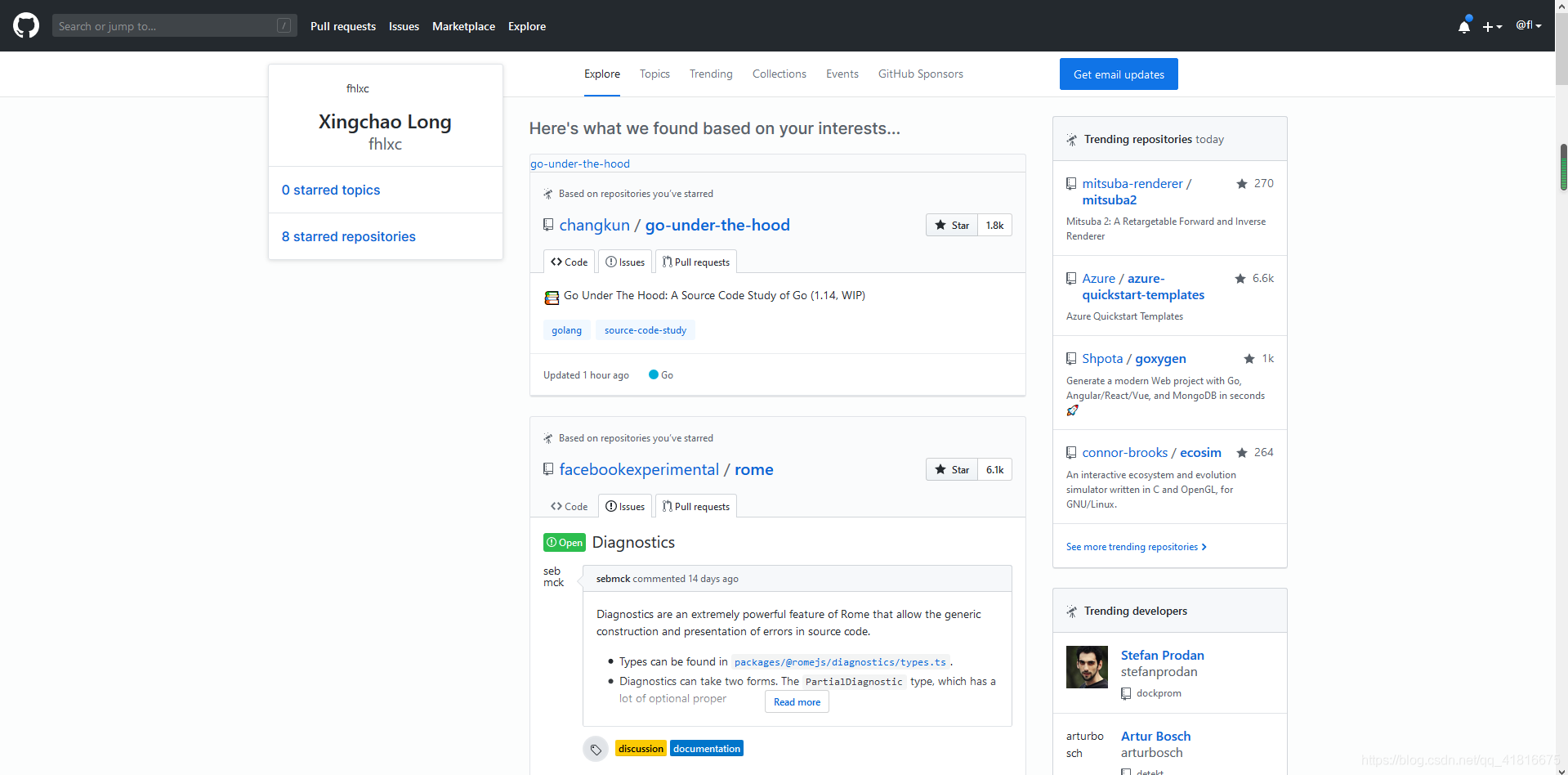View the 1.8k stargazers count
The height and width of the screenshot is (775, 1568).
coord(994,225)
